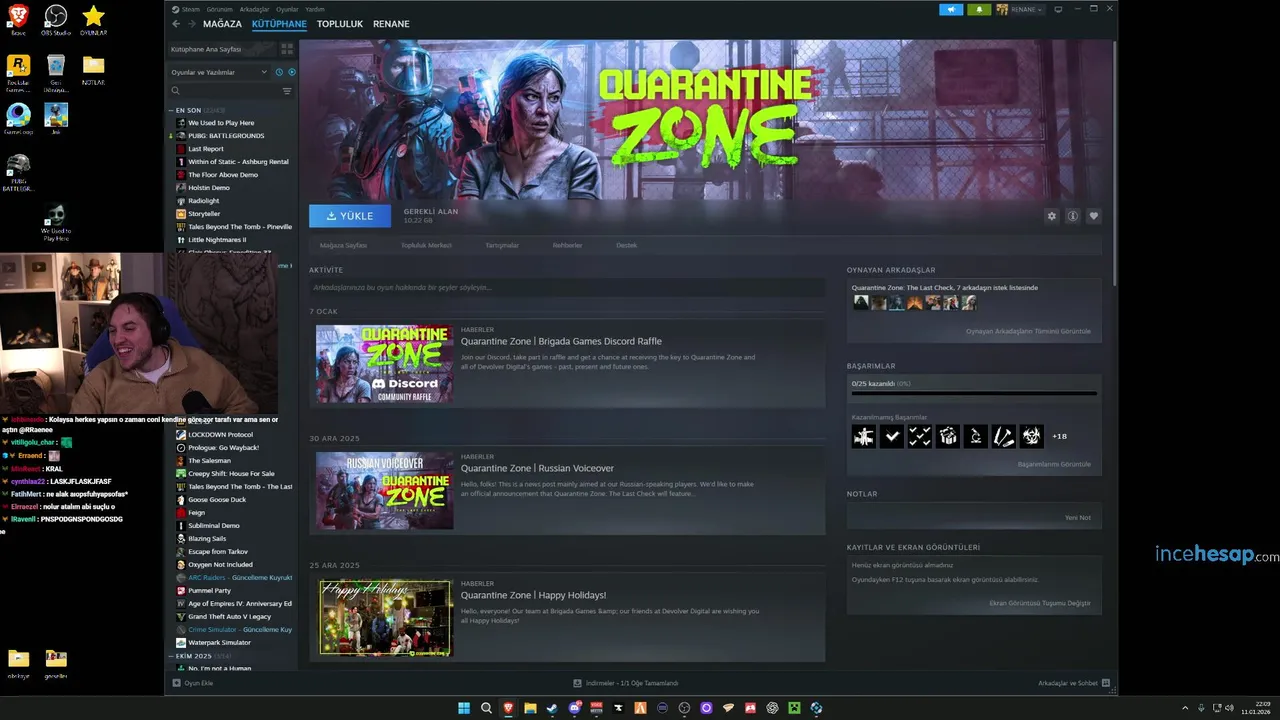1280x720 pixels.
Task: Open the Oyunlar menu
Action: coord(287,9)
